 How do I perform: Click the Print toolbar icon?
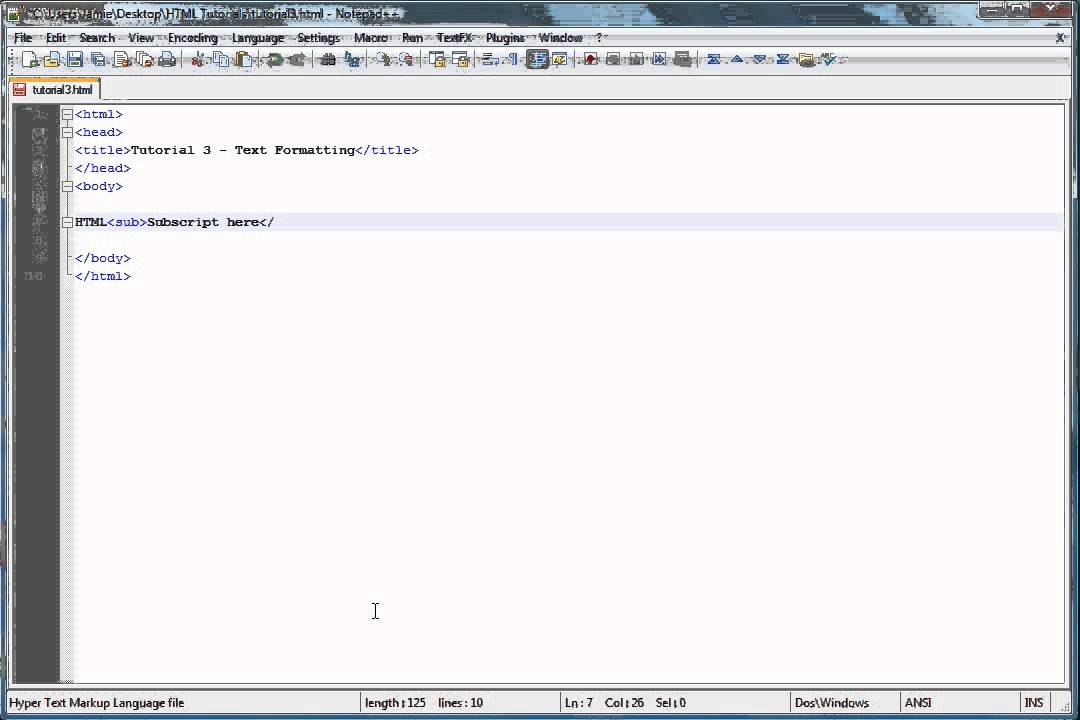click(167, 60)
